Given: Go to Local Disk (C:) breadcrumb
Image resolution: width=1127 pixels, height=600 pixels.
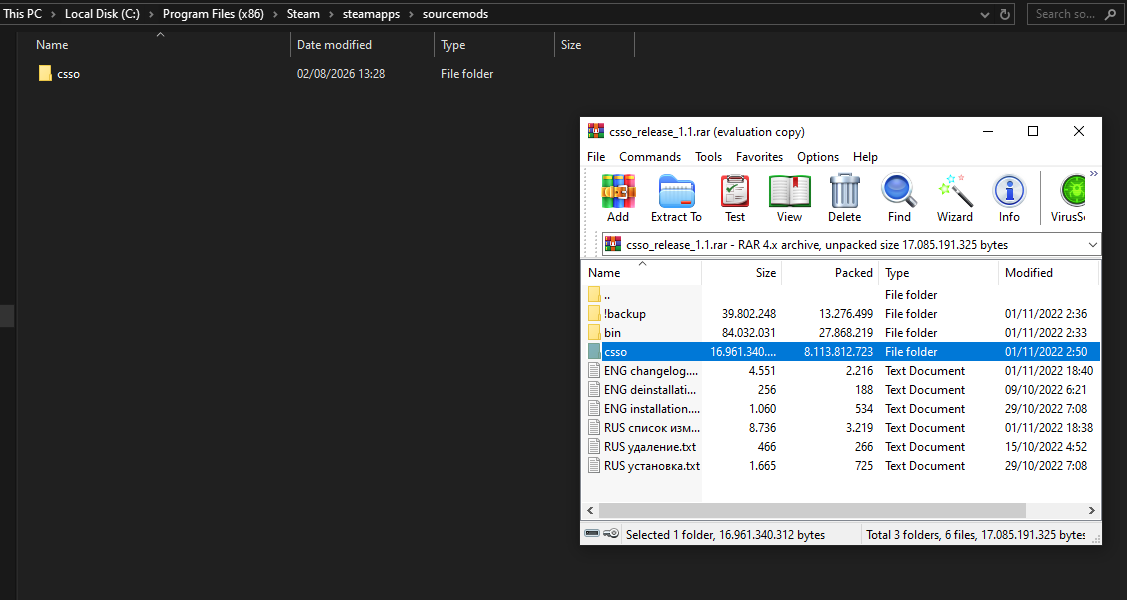Looking at the screenshot, I should click(x=102, y=14).
